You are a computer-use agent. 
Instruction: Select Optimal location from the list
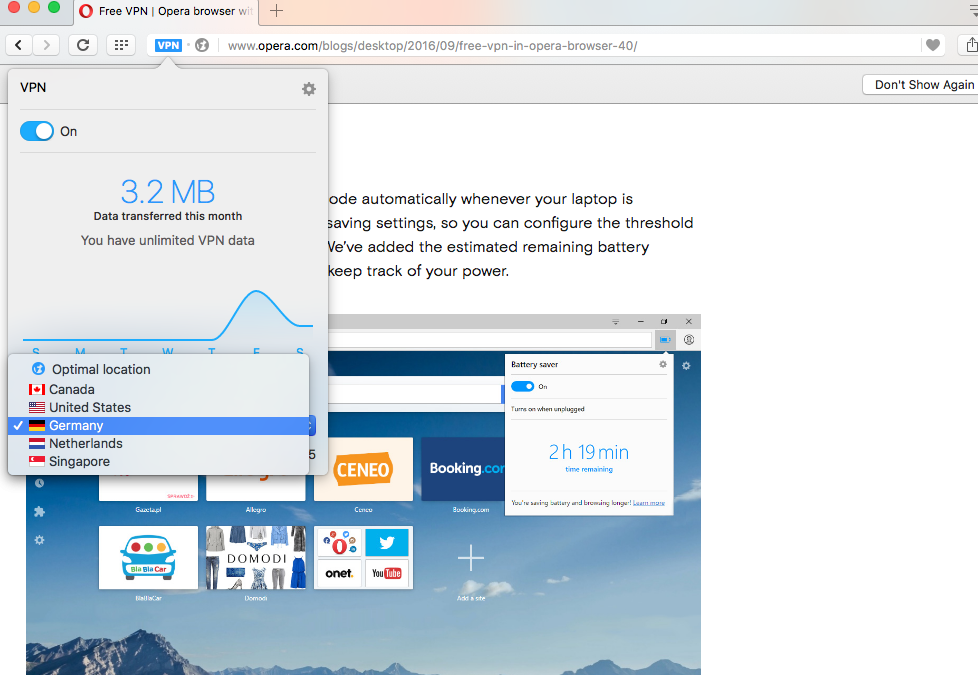(x=158, y=369)
